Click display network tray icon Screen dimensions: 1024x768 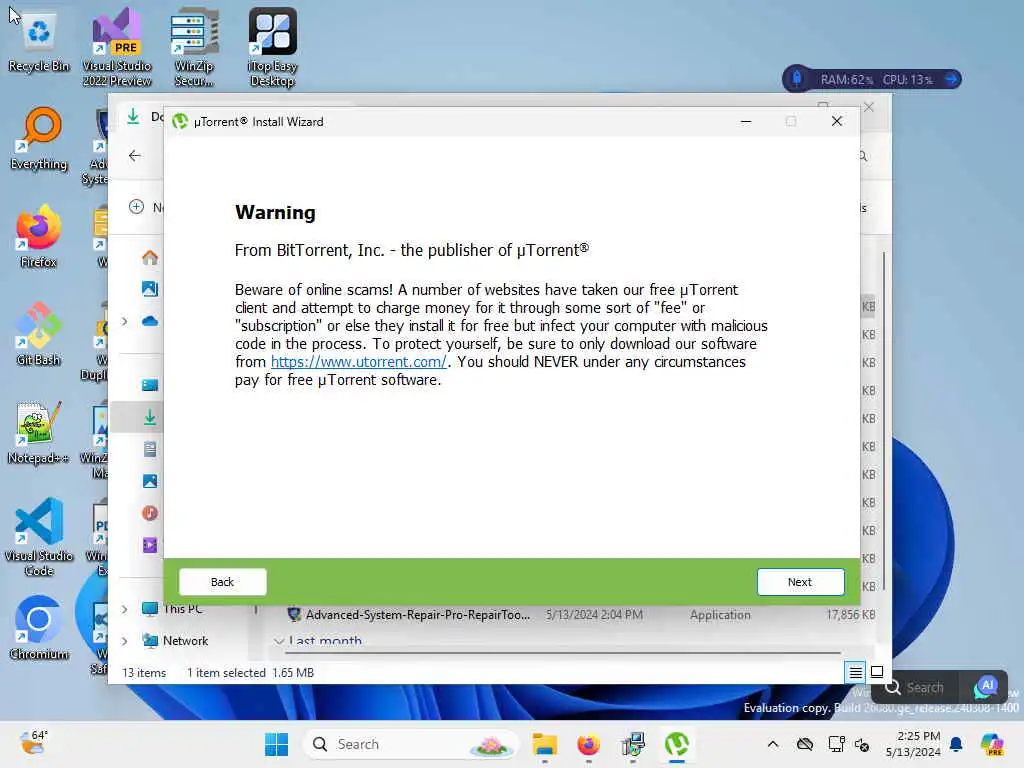pos(836,744)
